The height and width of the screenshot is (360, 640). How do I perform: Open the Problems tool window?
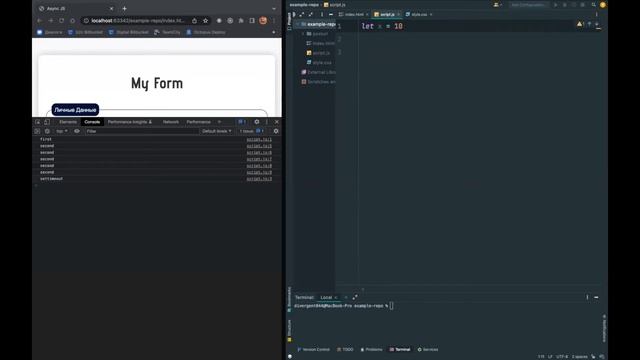(371, 349)
